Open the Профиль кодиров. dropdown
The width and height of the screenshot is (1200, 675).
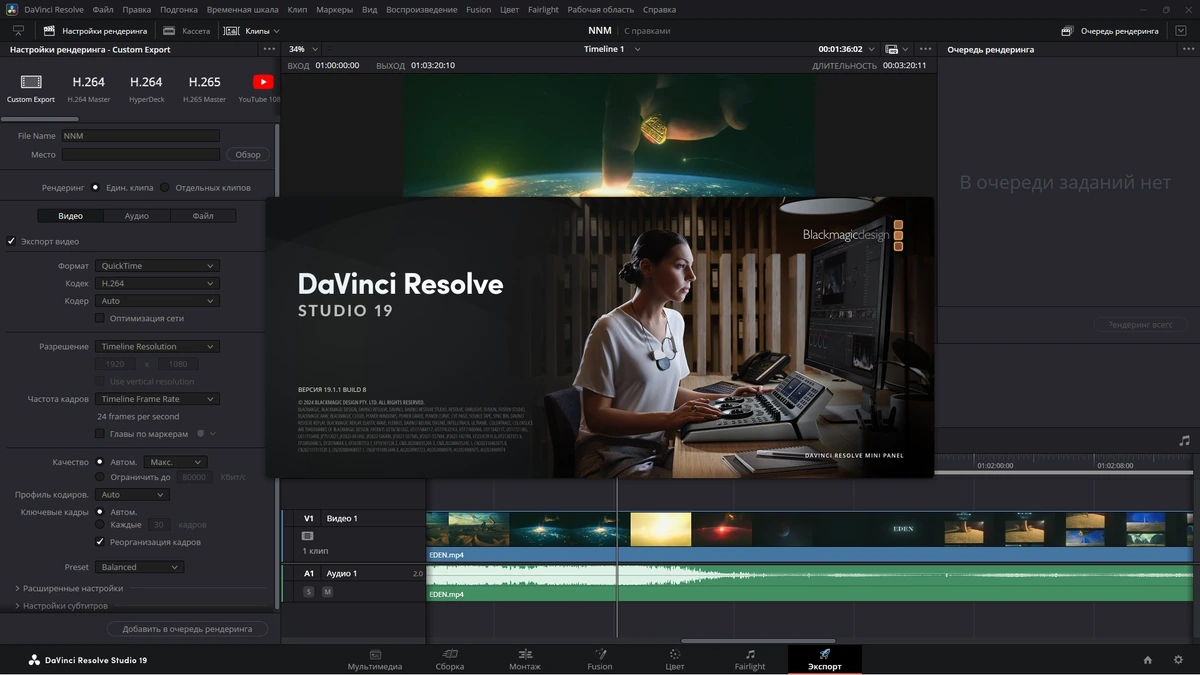tap(132, 494)
